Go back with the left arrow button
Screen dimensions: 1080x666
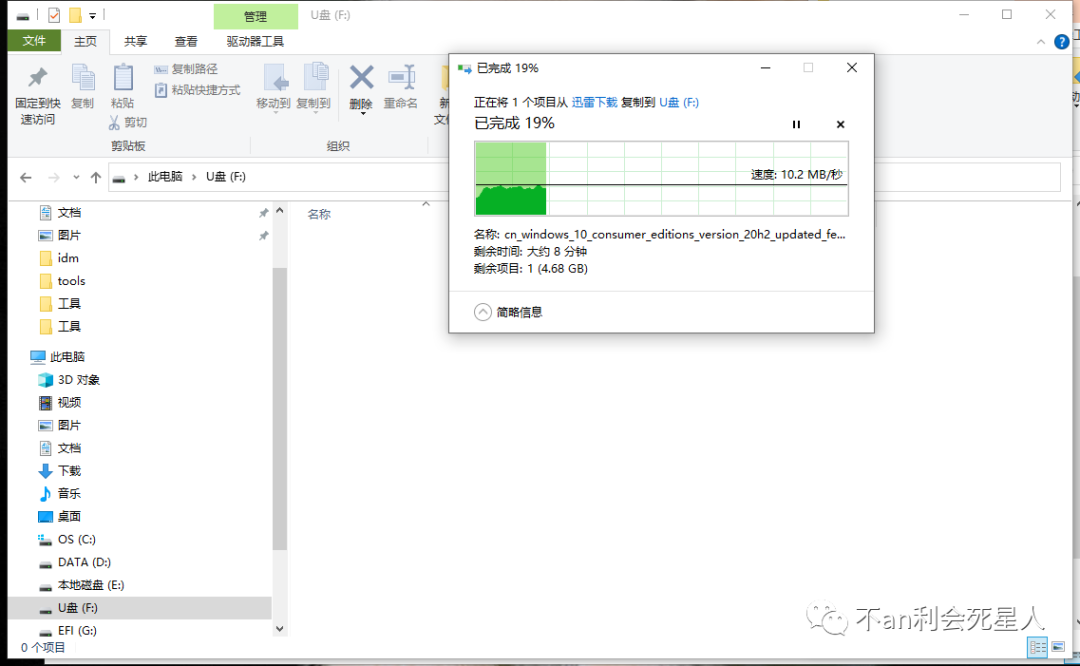tap(25, 178)
